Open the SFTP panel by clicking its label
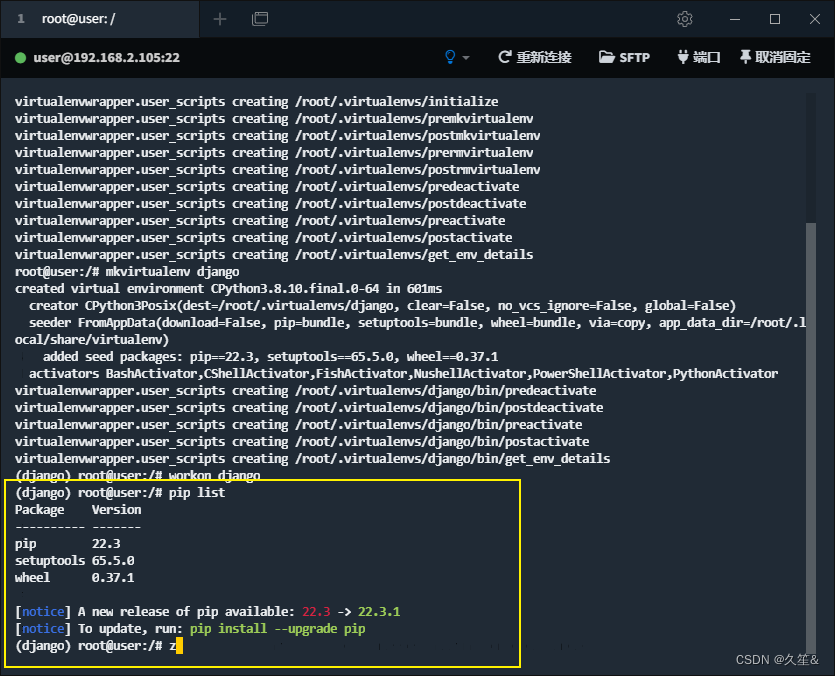 click(x=634, y=57)
